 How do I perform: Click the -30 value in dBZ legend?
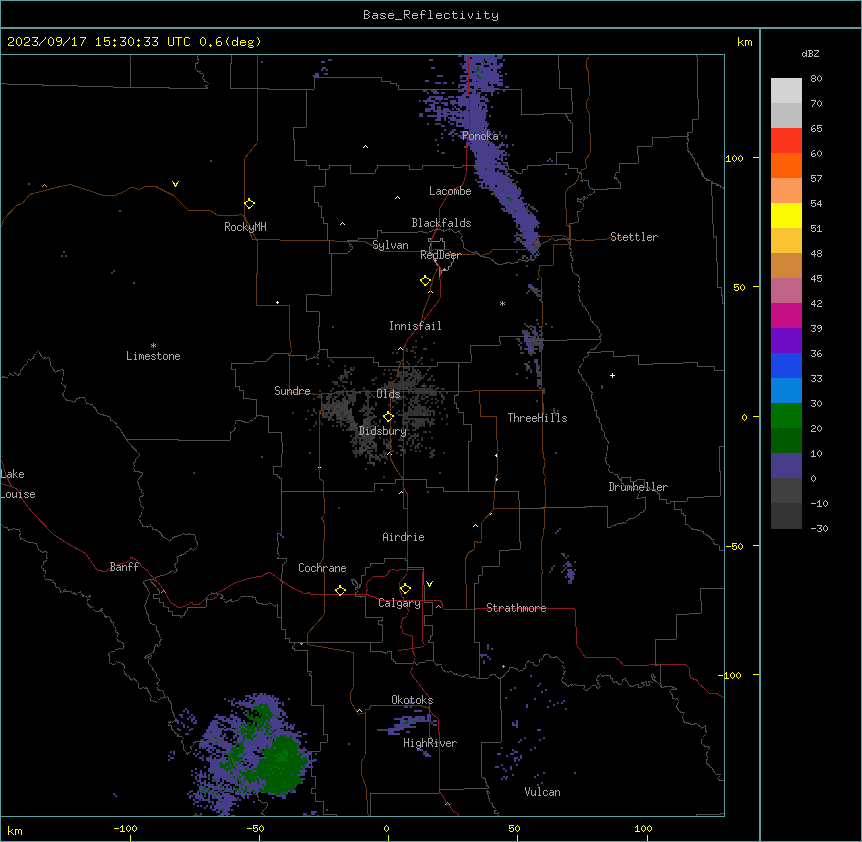819,528
